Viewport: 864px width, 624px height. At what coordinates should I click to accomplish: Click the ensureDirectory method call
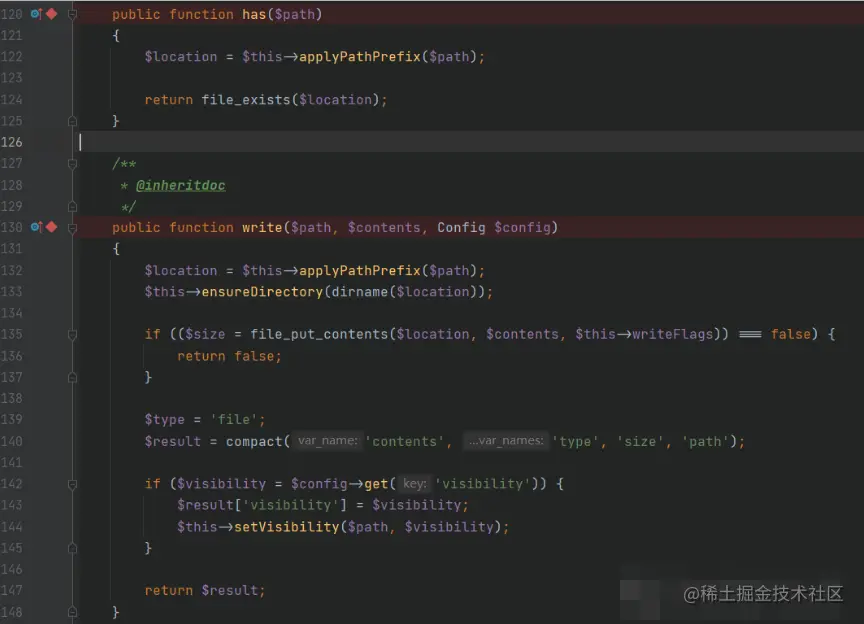tap(262, 292)
